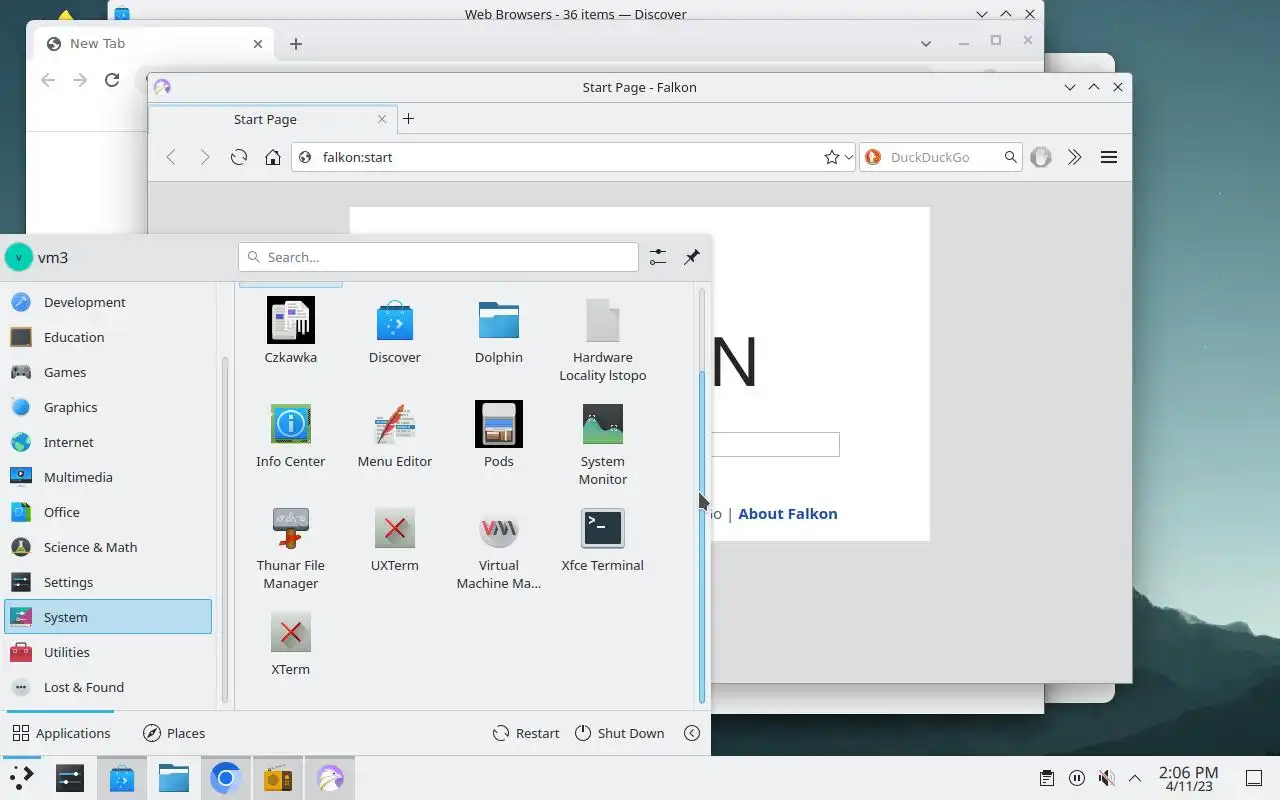Click Falkon search magnifier button
Image resolution: width=1280 pixels, height=800 pixels.
click(x=1010, y=157)
